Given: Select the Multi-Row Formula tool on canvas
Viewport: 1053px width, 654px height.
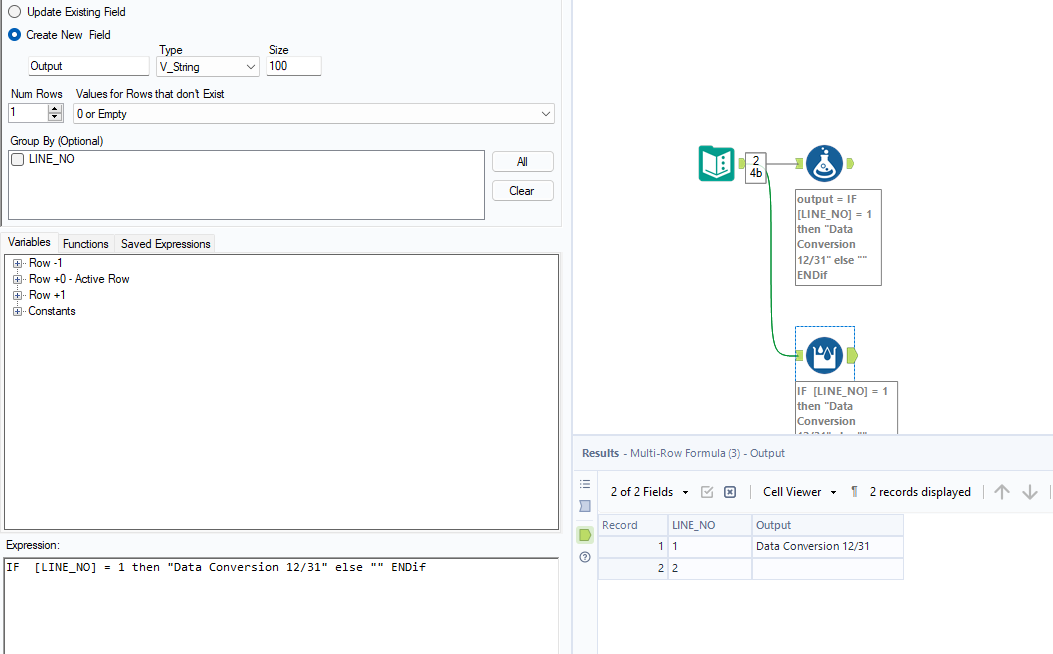Looking at the screenshot, I should pyautogui.click(x=824, y=354).
